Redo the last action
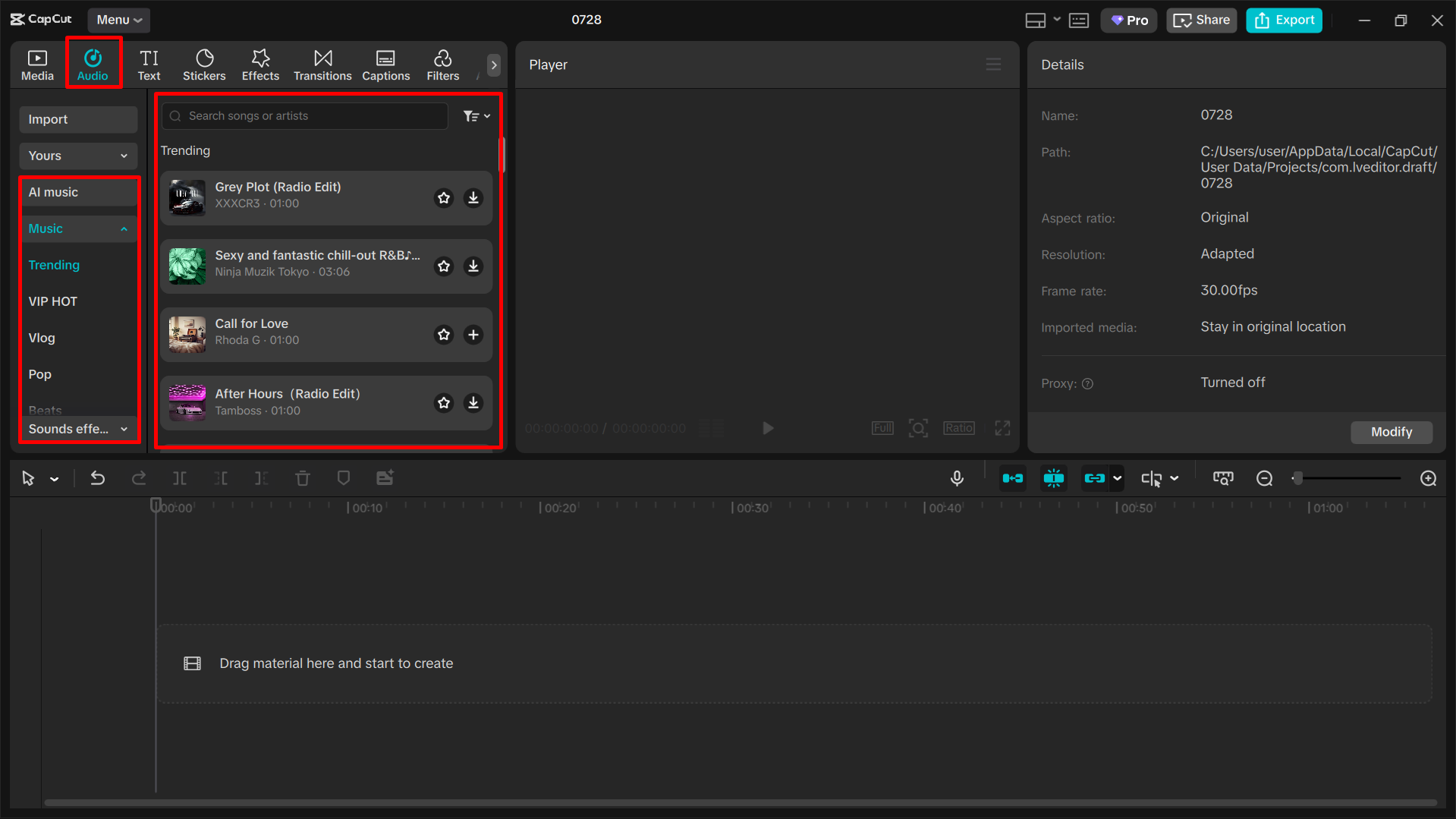Screen dimensions: 1456x819 (x=139, y=478)
